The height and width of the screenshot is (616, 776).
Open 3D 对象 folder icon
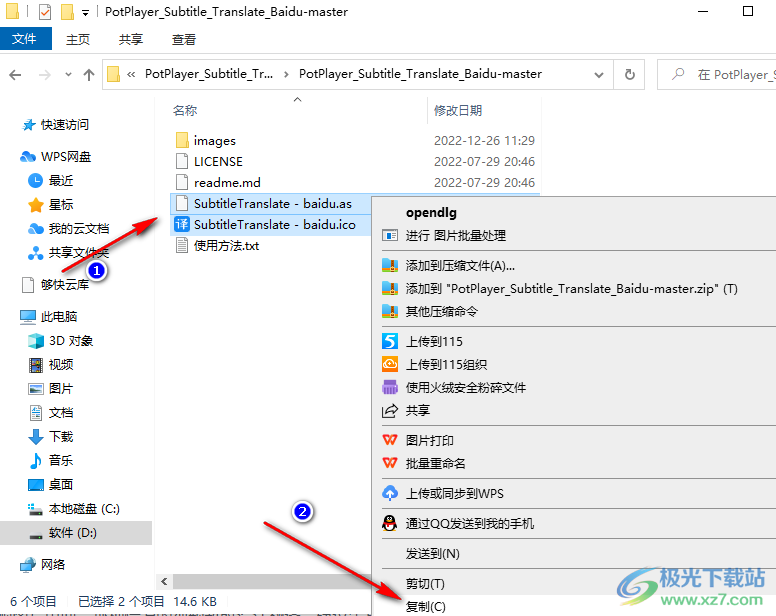pyautogui.click(x=36, y=340)
